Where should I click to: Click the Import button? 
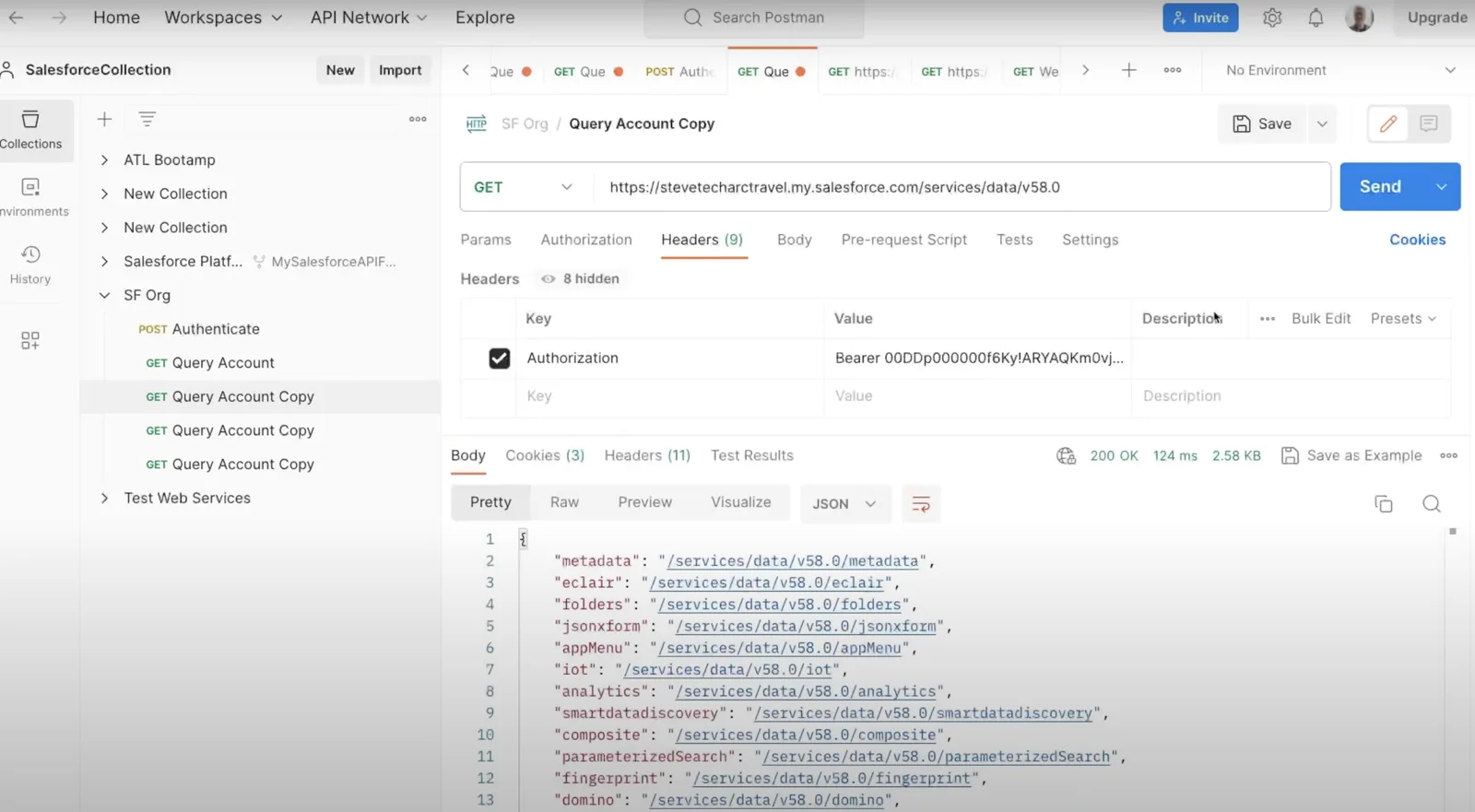pyautogui.click(x=400, y=70)
